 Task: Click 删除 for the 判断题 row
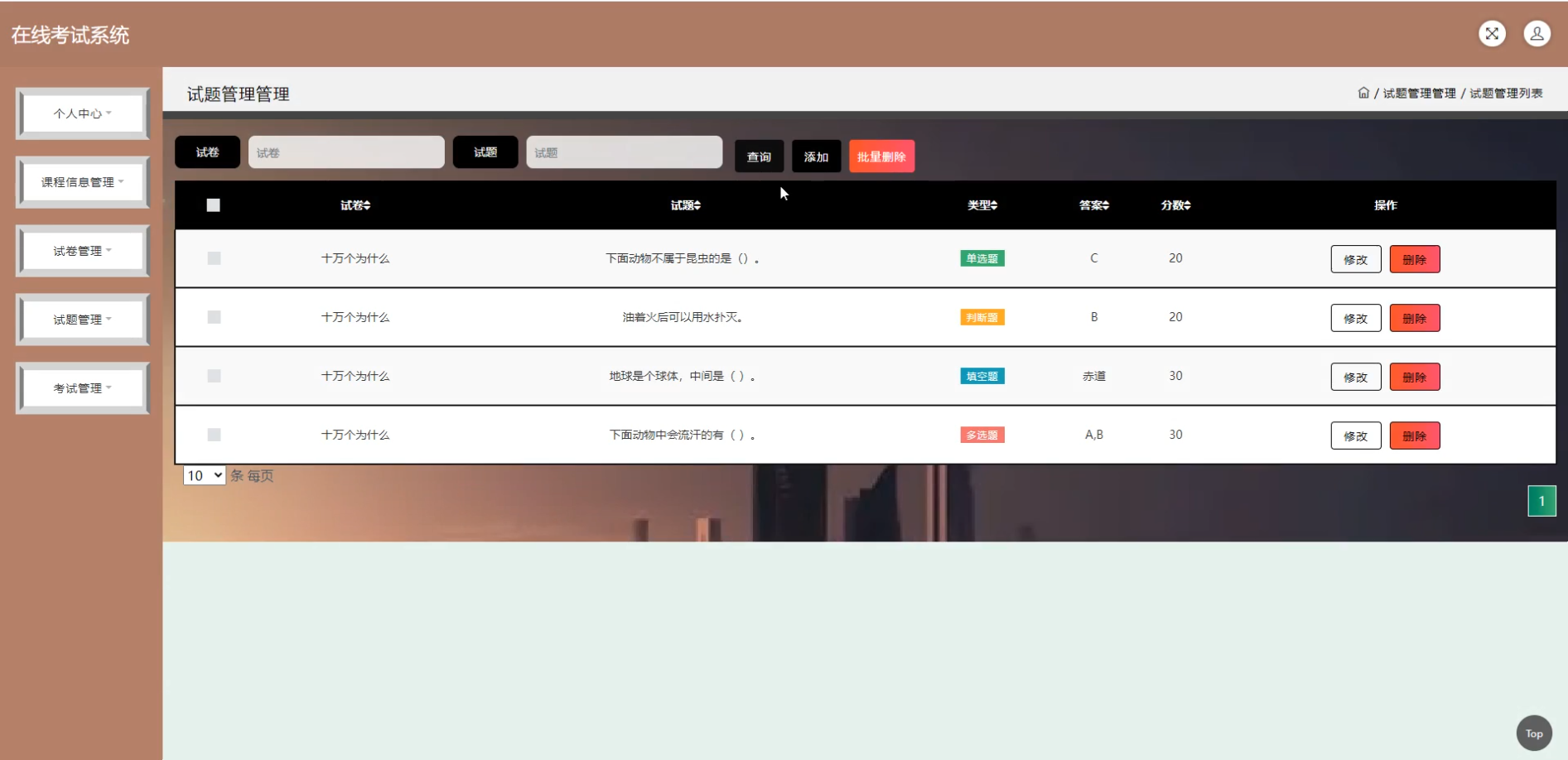pos(1415,318)
